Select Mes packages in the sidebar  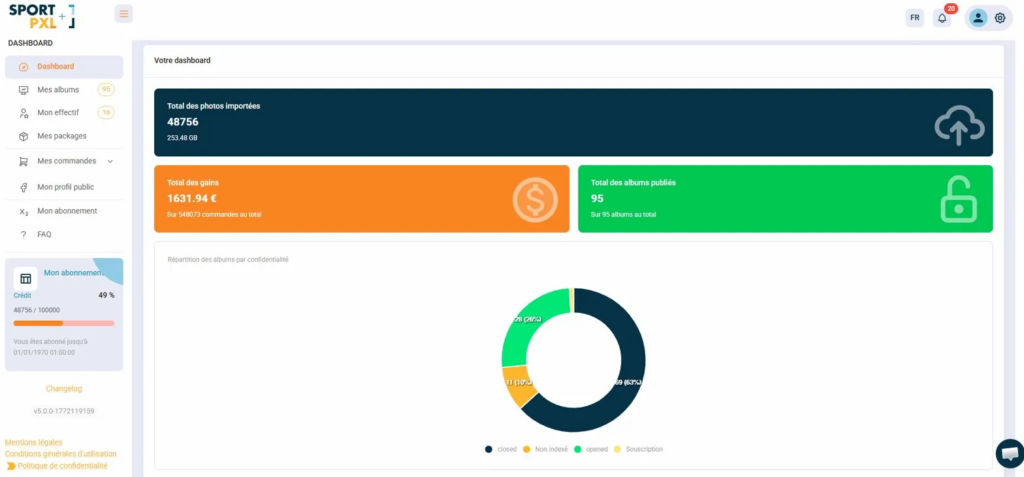tap(61, 136)
